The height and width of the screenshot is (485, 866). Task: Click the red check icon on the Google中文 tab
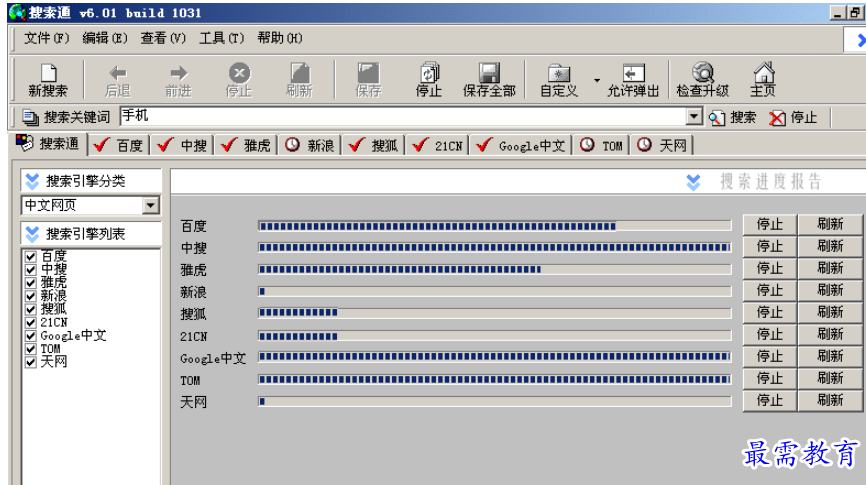point(484,145)
